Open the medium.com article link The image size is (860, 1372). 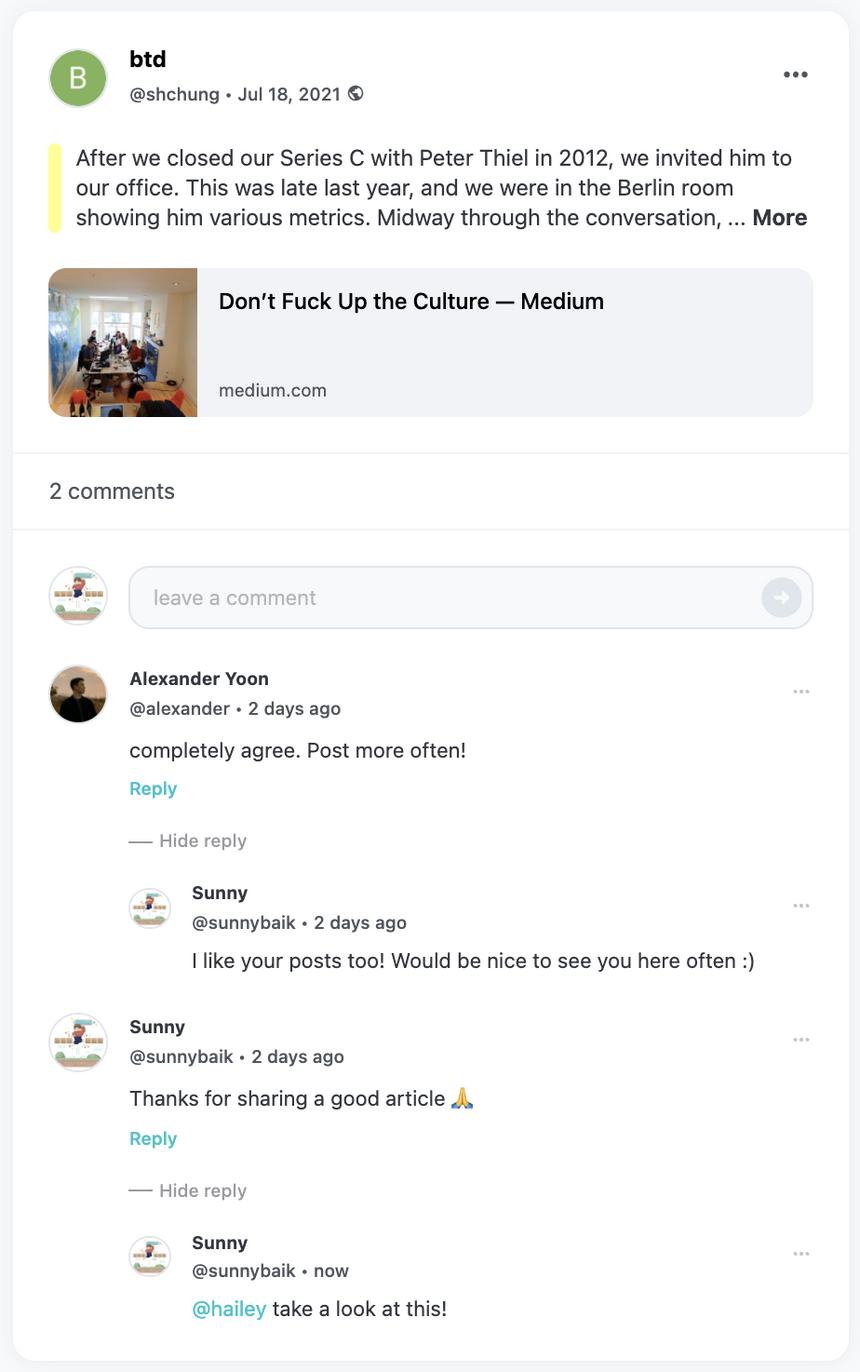pyautogui.click(x=272, y=390)
